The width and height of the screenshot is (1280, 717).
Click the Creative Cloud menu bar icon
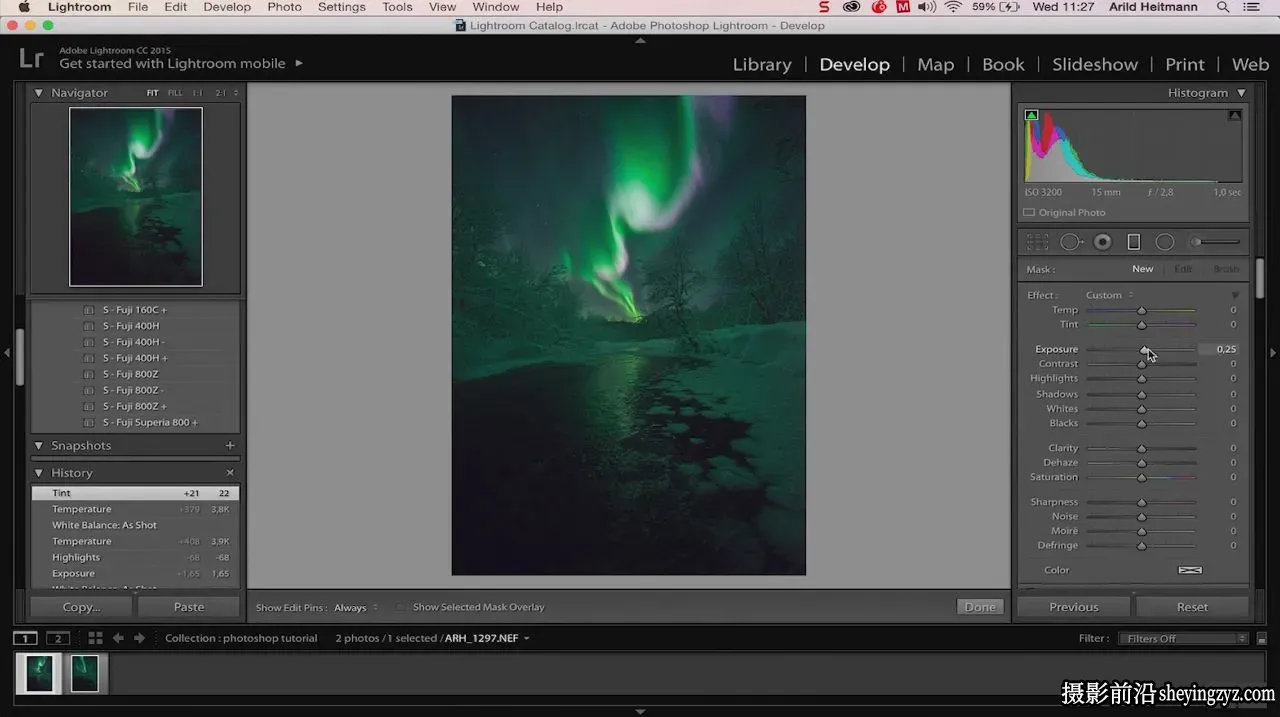tap(851, 7)
